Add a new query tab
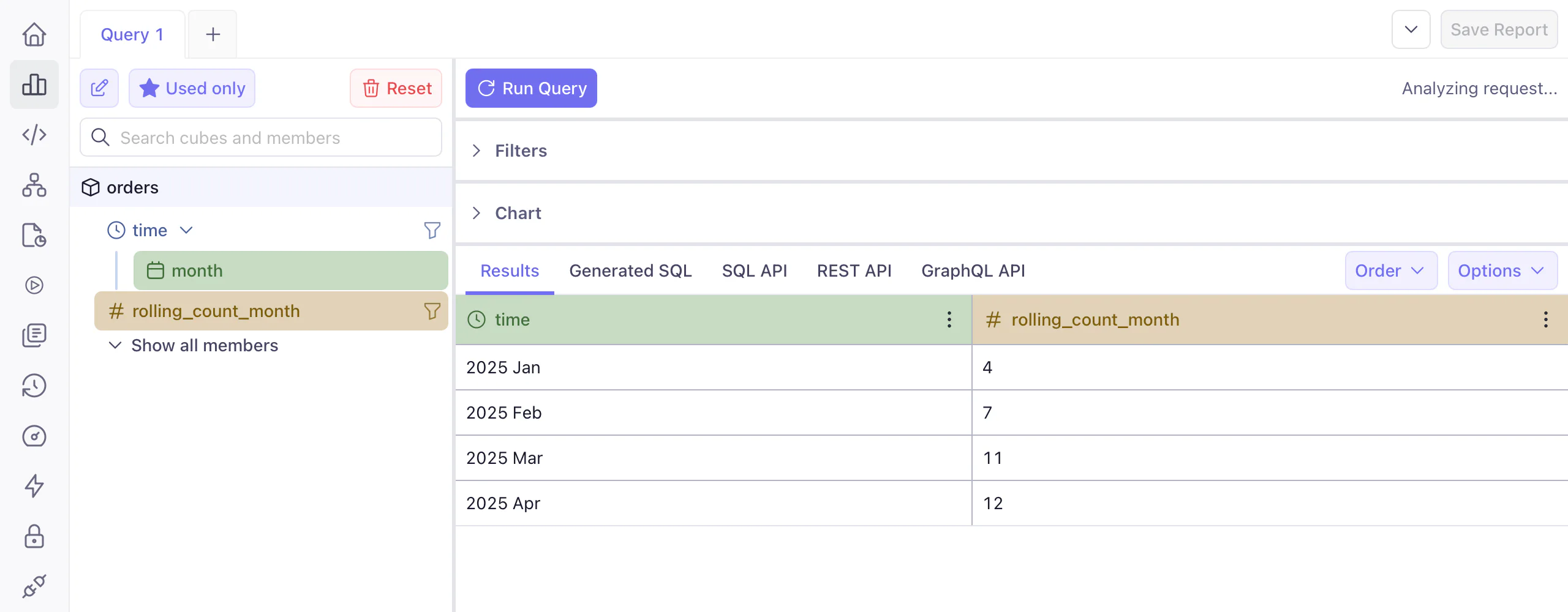The width and height of the screenshot is (1568, 612). (213, 34)
